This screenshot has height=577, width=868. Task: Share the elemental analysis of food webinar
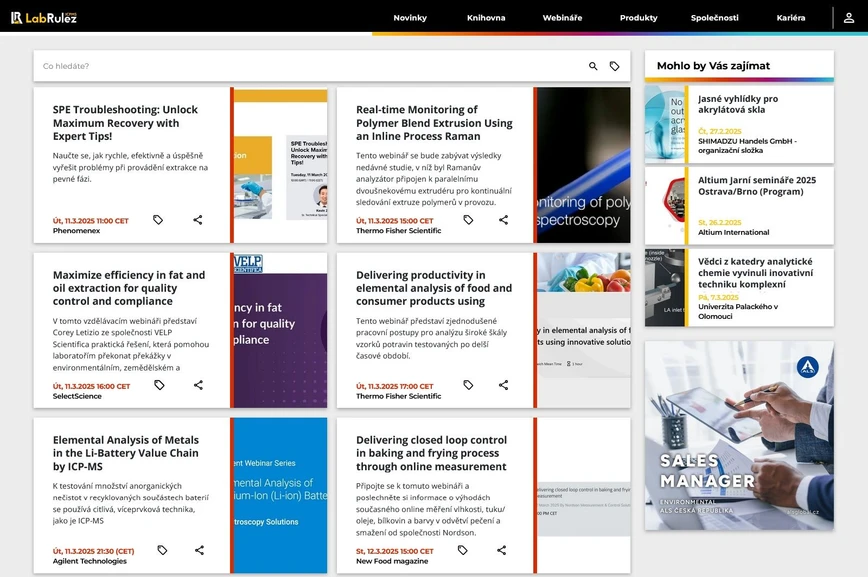[x=503, y=385]
